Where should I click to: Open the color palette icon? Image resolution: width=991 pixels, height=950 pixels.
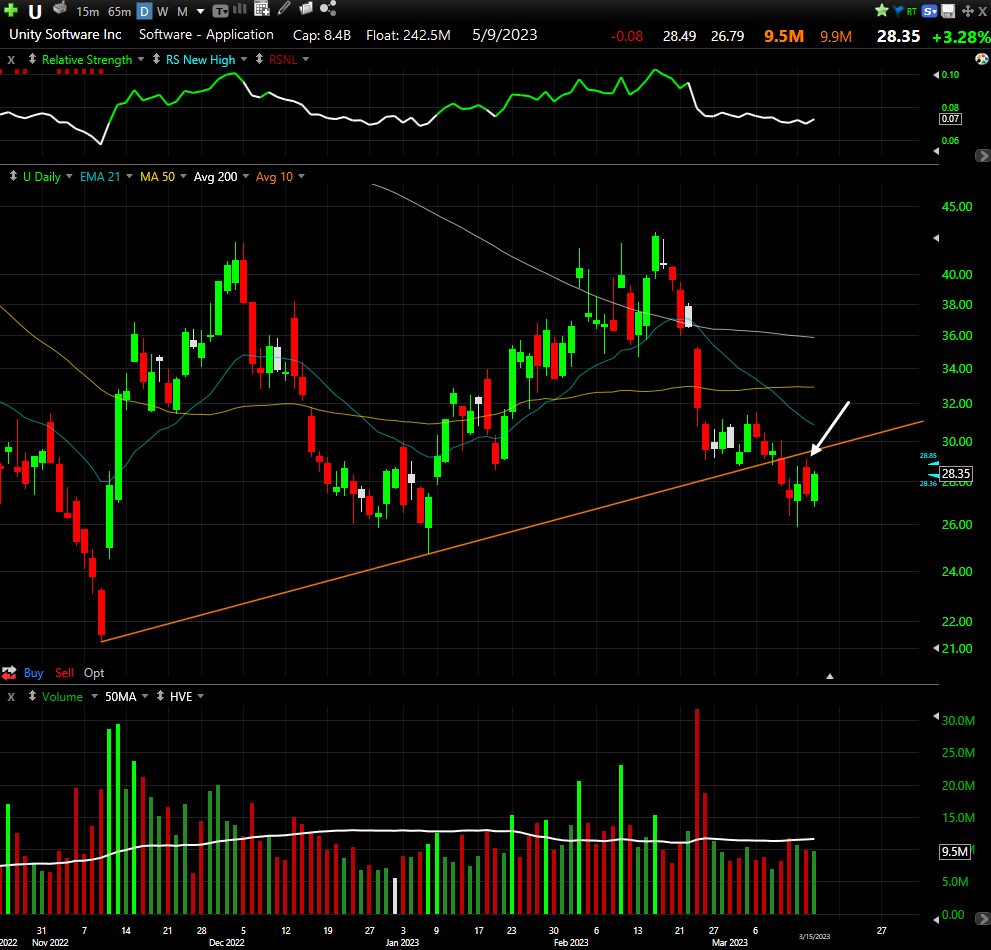coord(982,59)
